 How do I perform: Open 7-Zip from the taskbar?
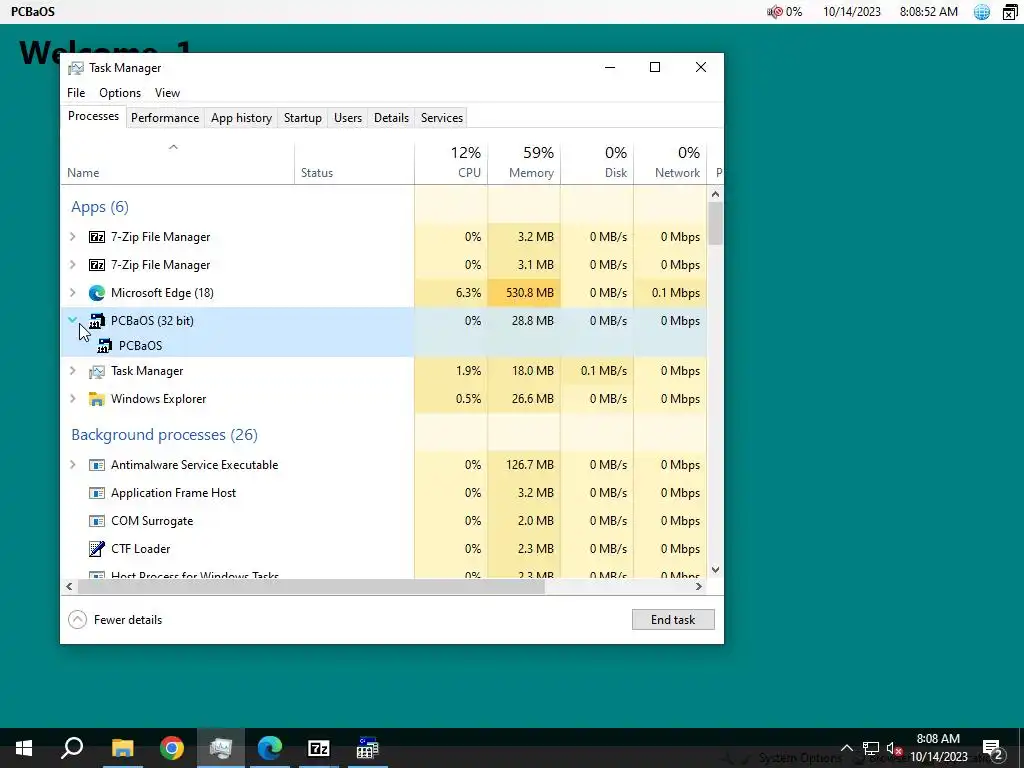[319, 748]
